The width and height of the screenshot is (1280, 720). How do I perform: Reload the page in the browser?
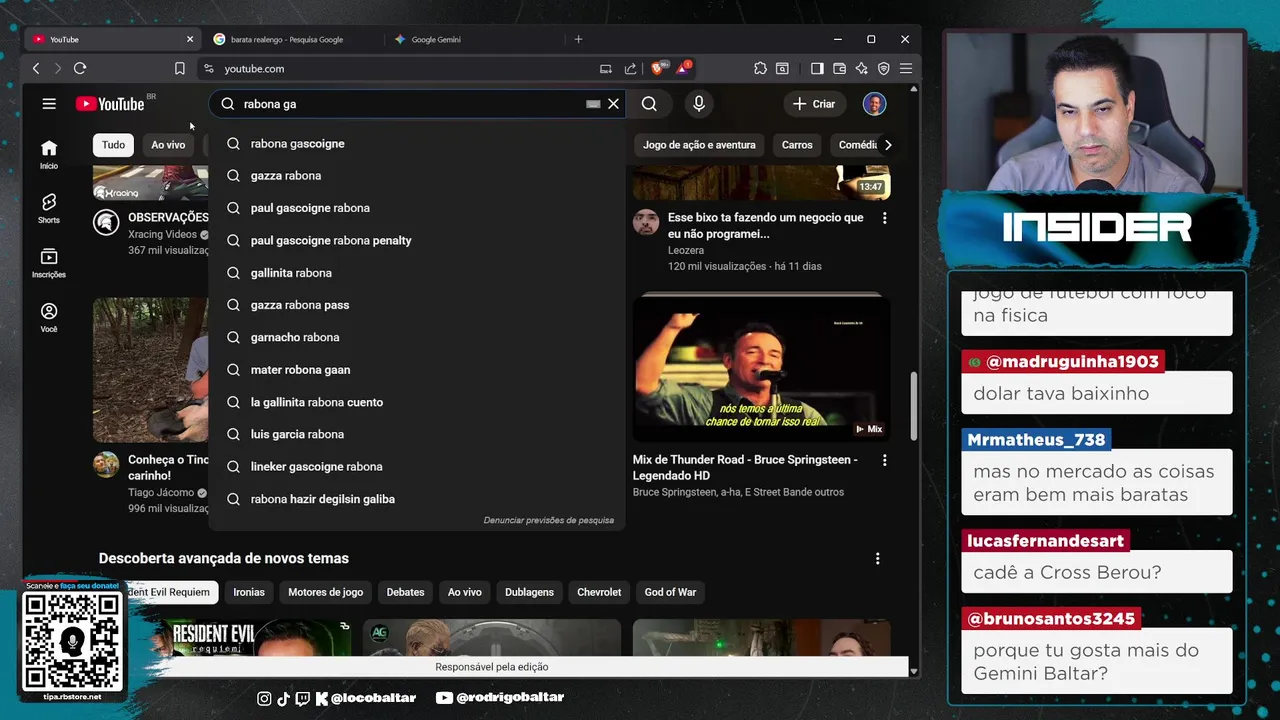[x=80, y=68]
